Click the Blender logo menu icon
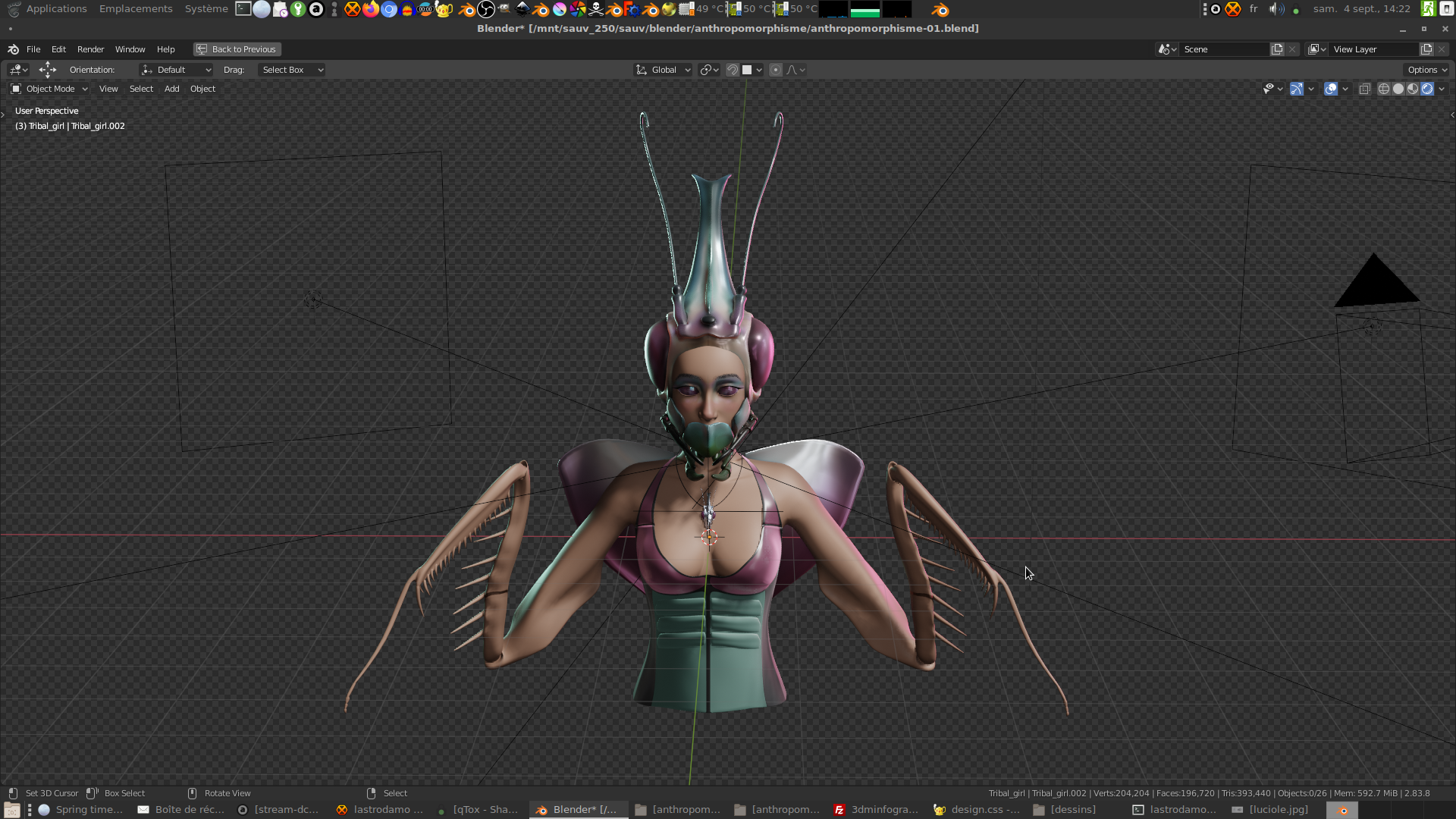This screenshot has height=819, width=1456. [13, 49]
